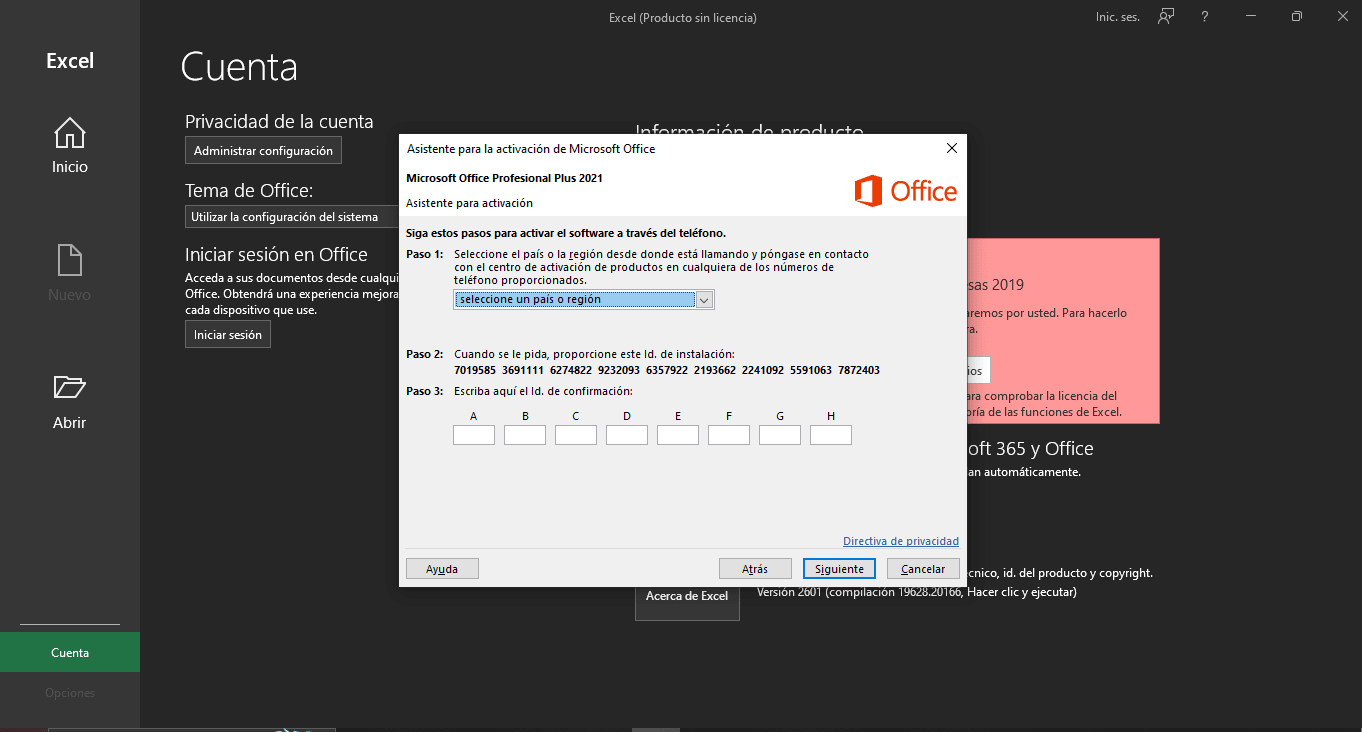Screen dimensions: 1362x732
Task: Click the Iniciar sesión button
Action: point(228,335)
